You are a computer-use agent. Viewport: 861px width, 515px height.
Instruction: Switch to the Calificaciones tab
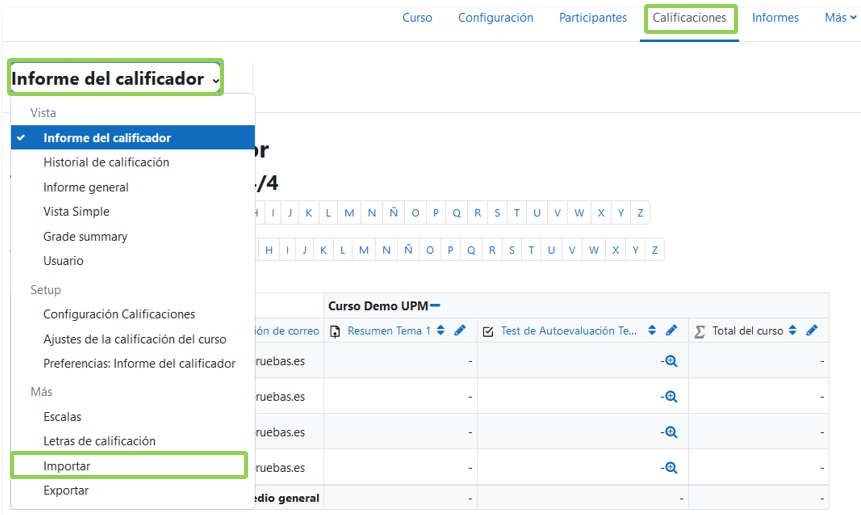689,18
